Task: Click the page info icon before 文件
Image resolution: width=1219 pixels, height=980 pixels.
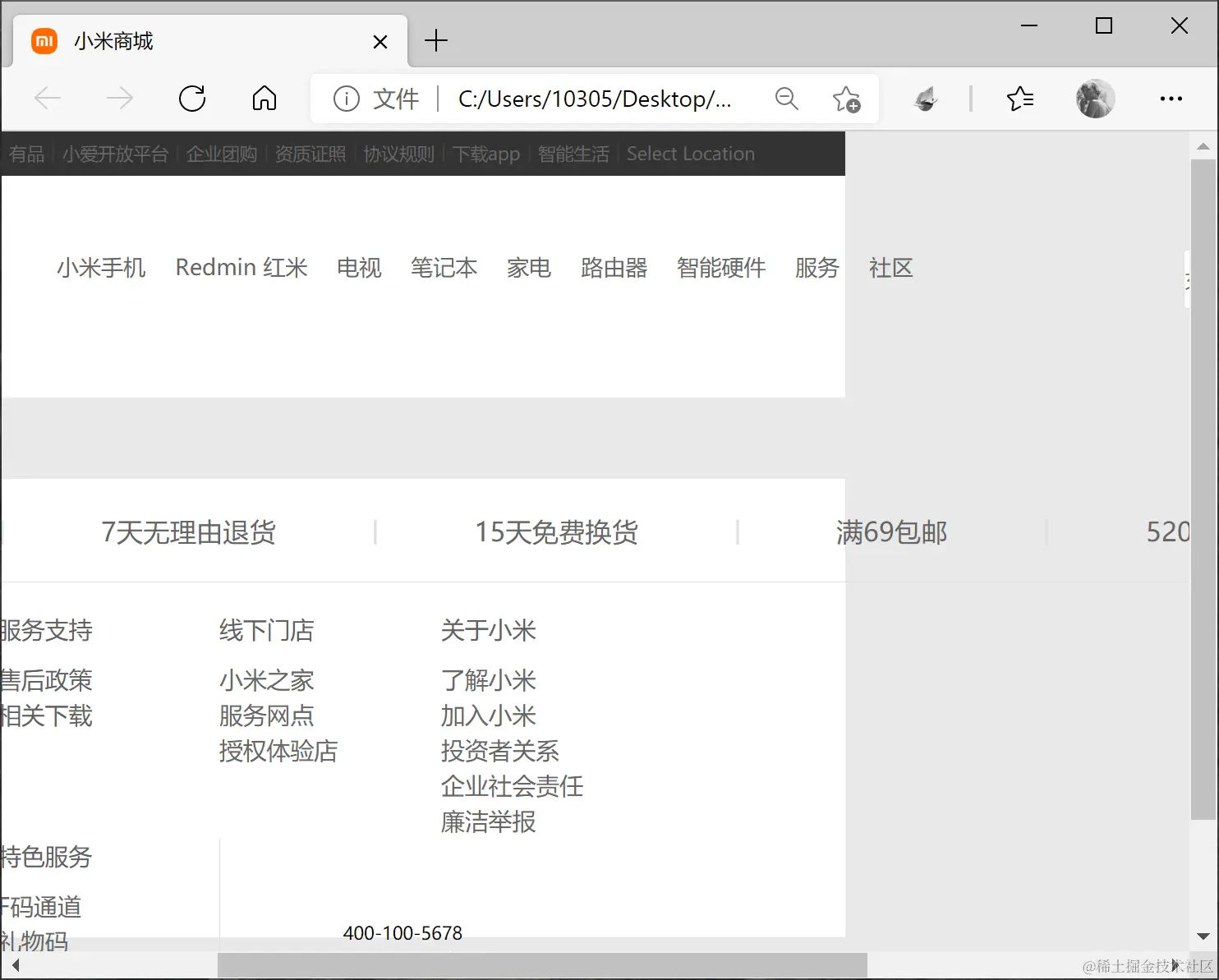Action: (x=346, y=99)
